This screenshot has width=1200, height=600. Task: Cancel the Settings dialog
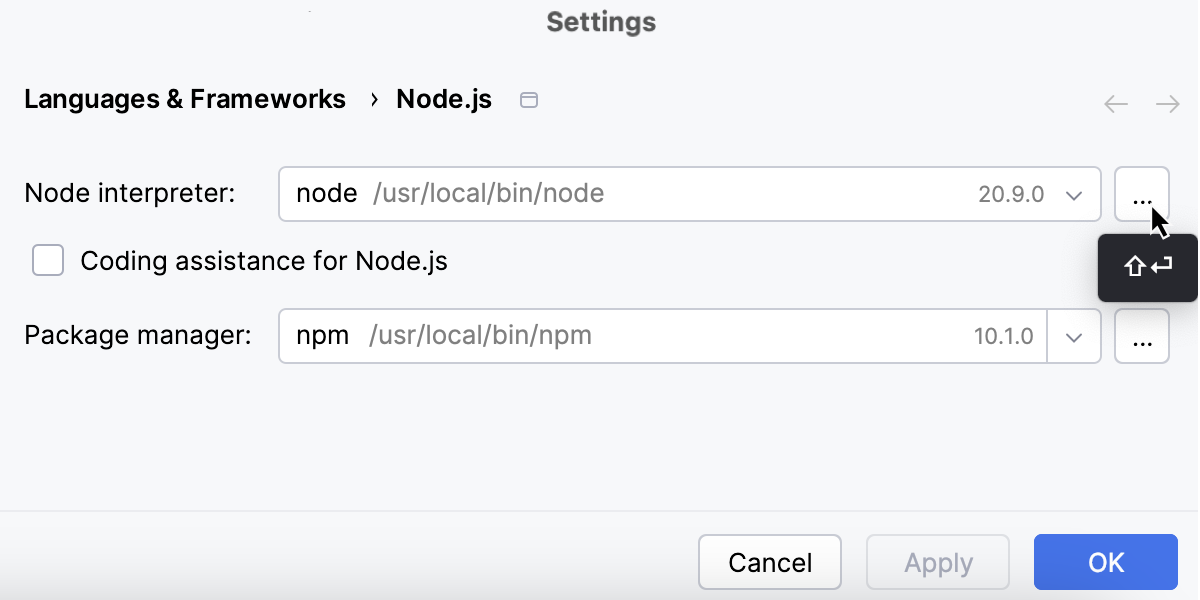[769, 562]
